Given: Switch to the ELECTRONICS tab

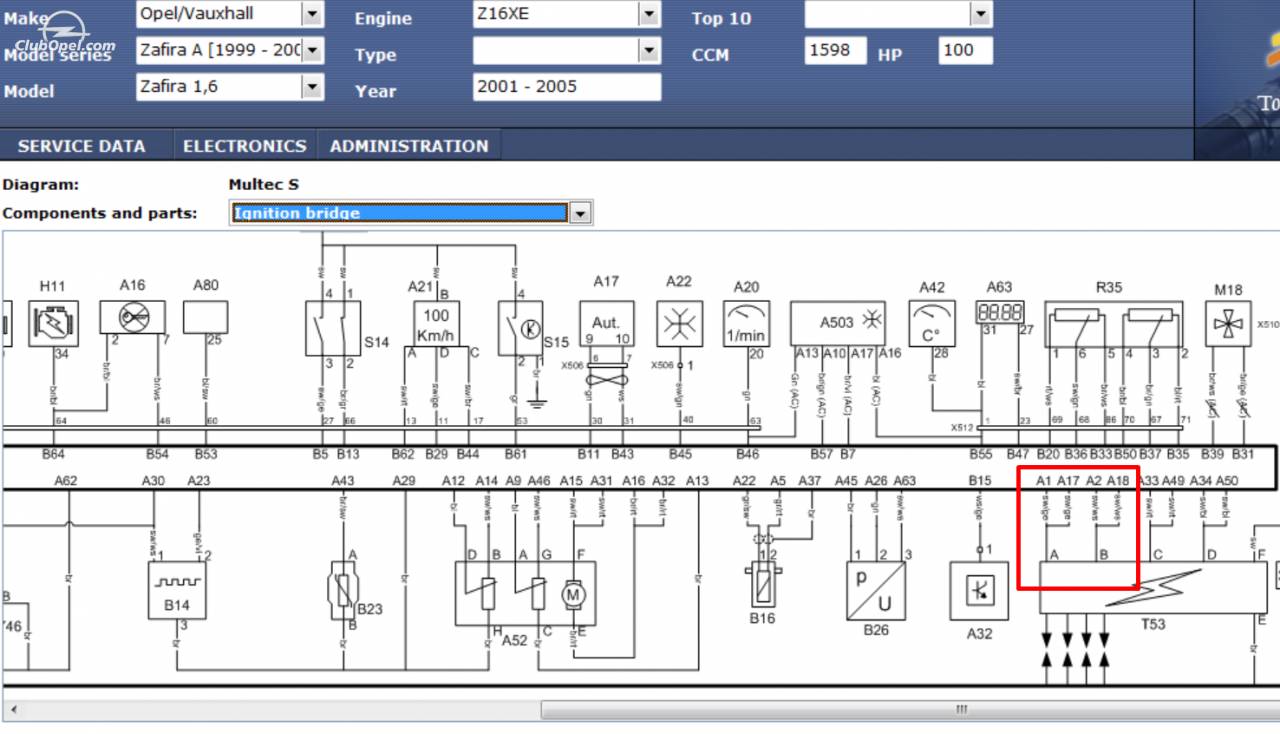Looking at the screenshot, I should pyautogui.click(x=245, y=146).
